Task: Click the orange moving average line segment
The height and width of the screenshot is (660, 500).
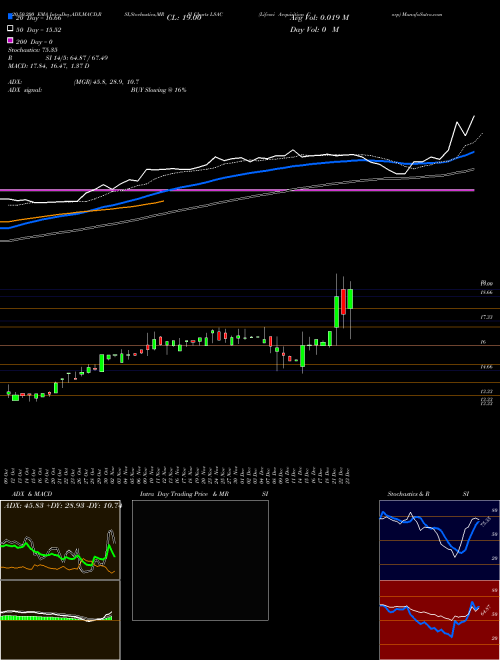Action: coord(82,212)
